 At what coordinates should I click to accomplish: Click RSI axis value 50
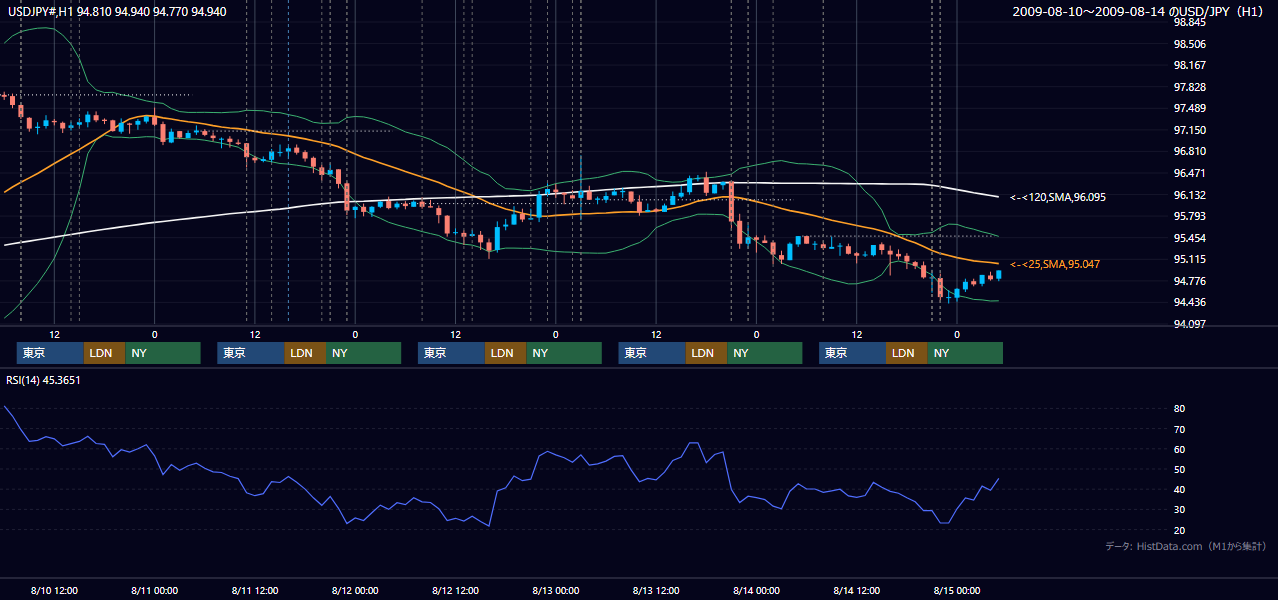click(1180, 469)
